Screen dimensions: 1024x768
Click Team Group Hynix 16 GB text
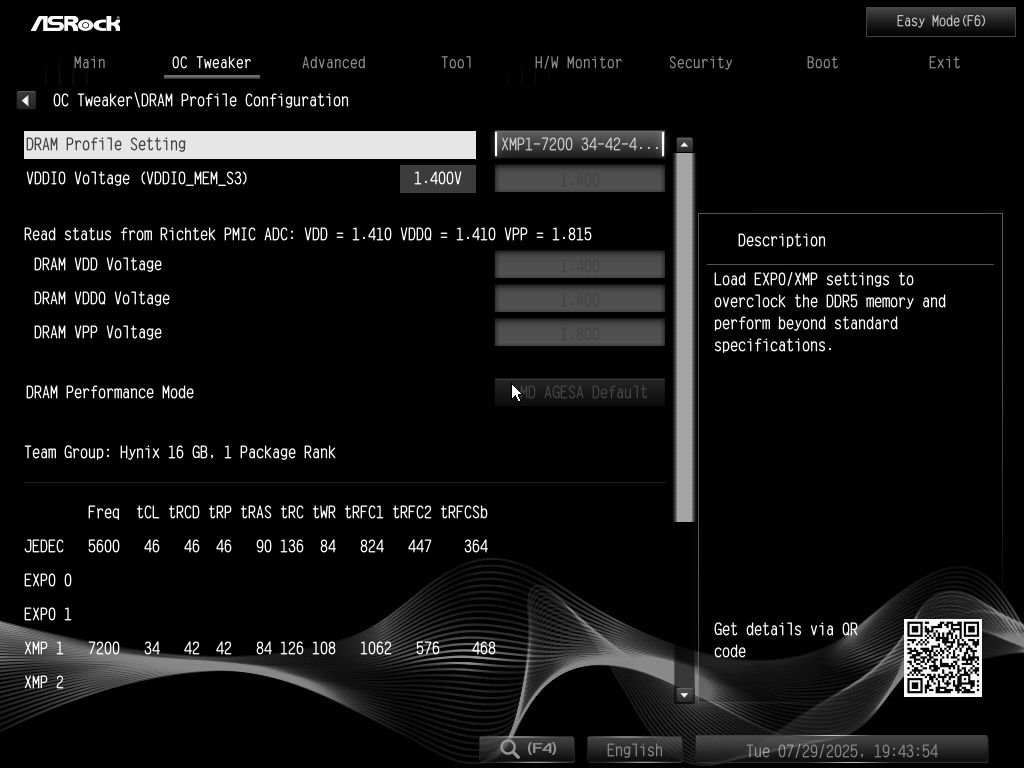180,452
